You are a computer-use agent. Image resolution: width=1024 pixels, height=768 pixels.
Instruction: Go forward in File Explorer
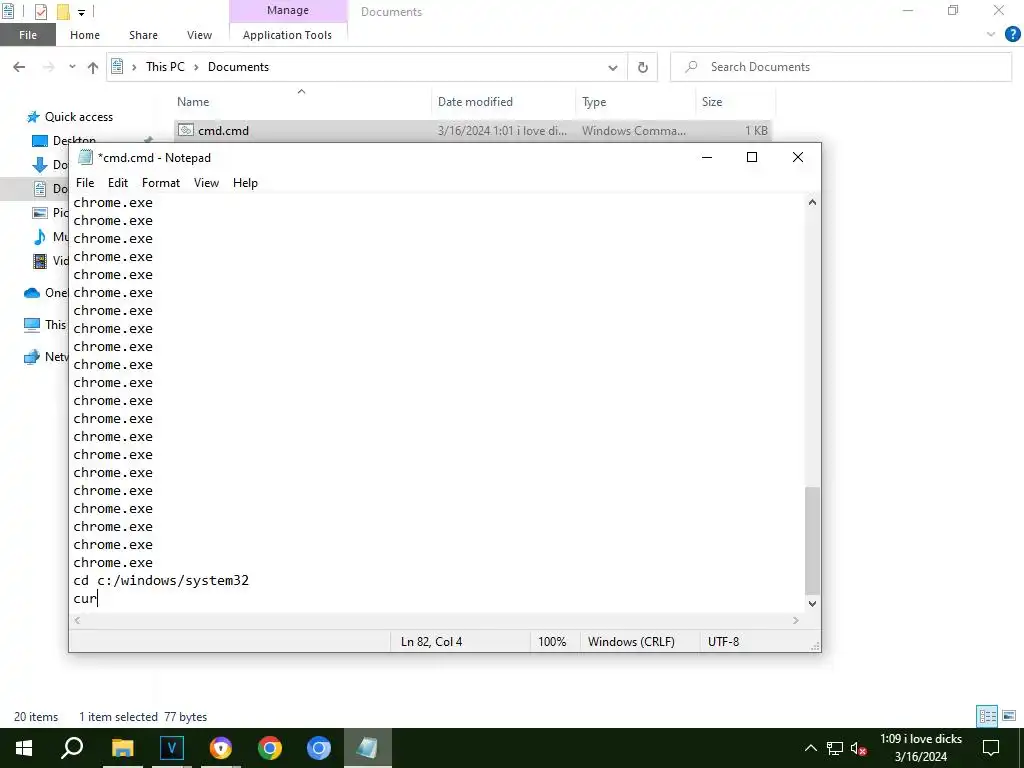[x=48, y=67]
